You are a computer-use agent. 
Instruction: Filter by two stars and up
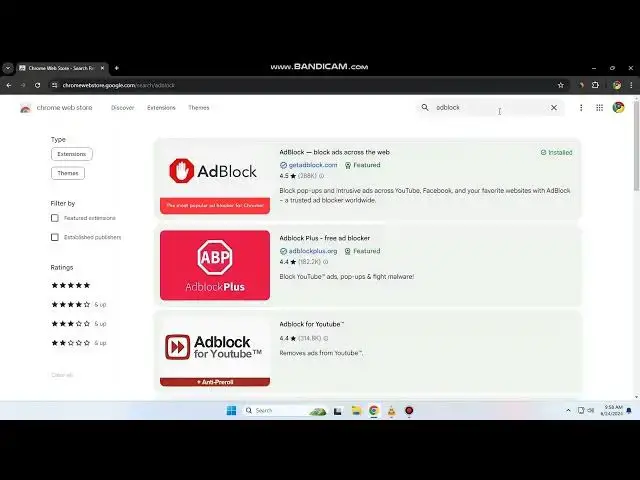click(x=78, y=343)
